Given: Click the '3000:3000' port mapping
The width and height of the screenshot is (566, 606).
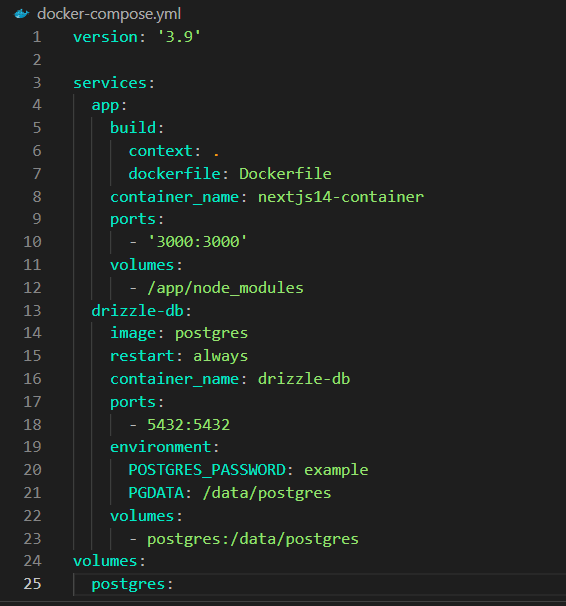Looking at the screenshot, I should (197, 242).
